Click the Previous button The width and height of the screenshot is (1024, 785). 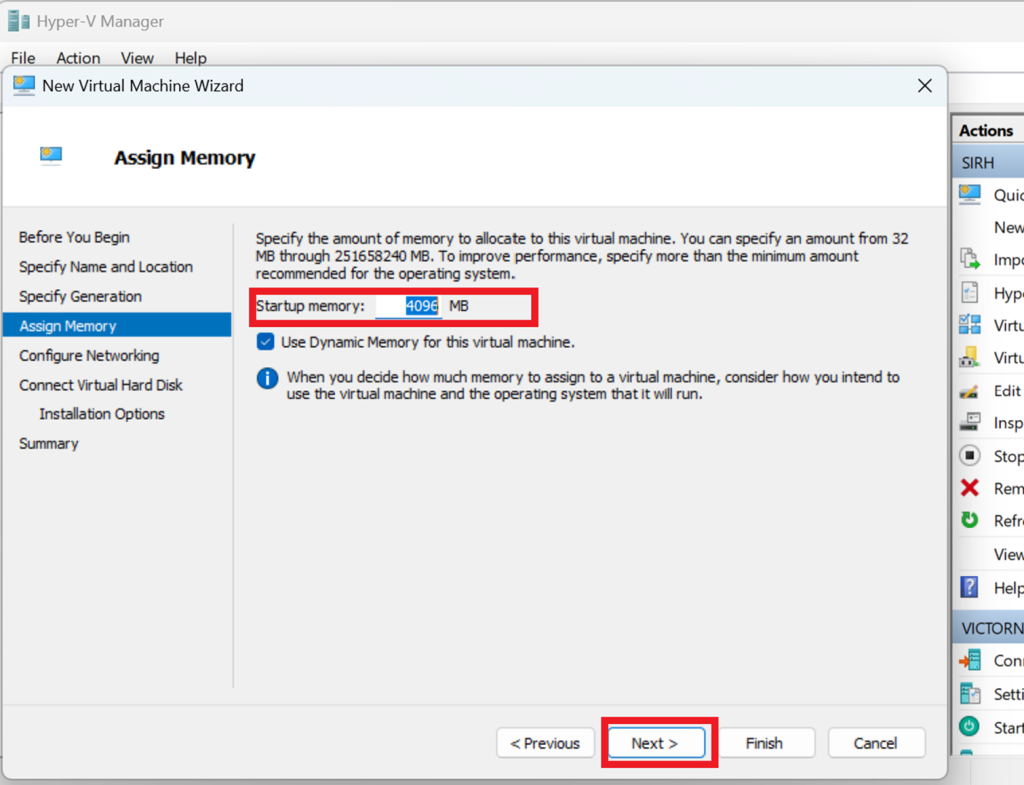pos(545,743)
